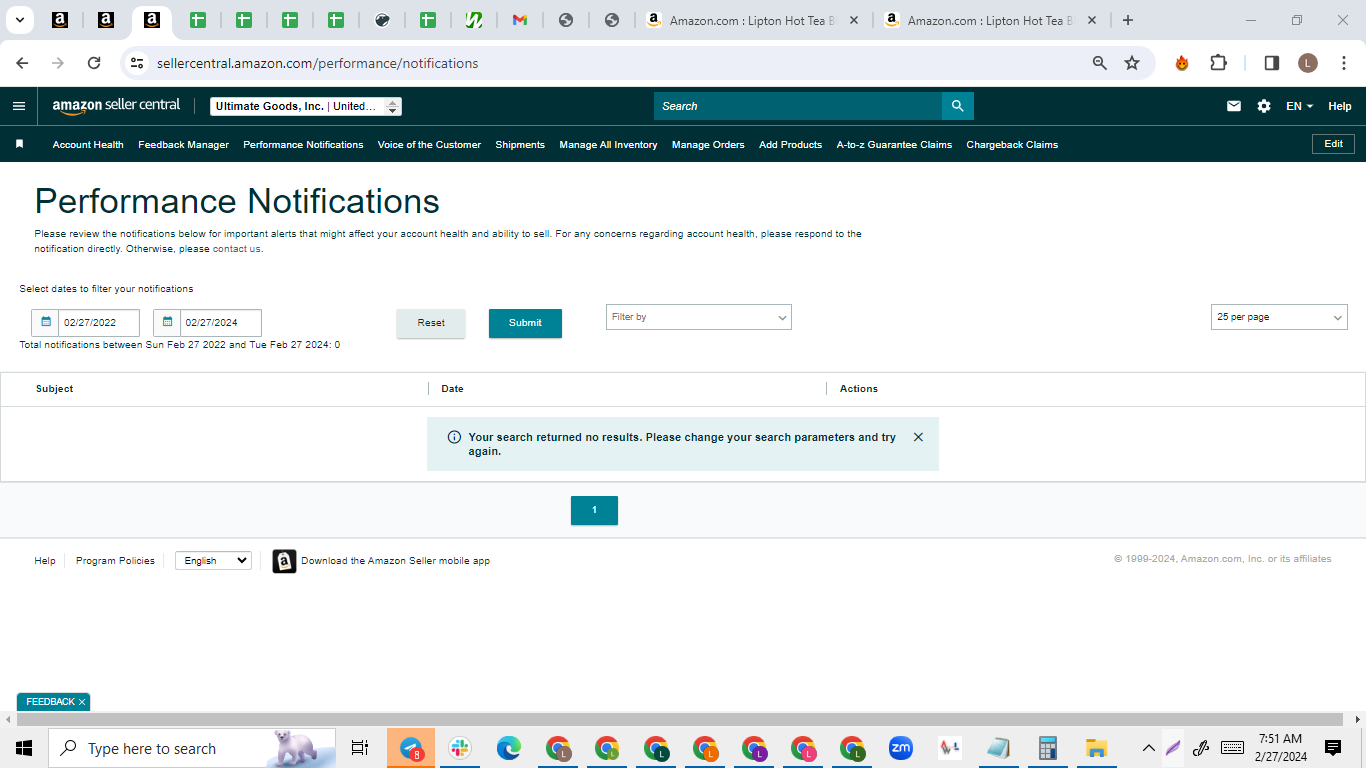1366x768 pixels.
Task: Expand the Filter by dropdown
Action: pyautogui.click(x=699, y=317)
